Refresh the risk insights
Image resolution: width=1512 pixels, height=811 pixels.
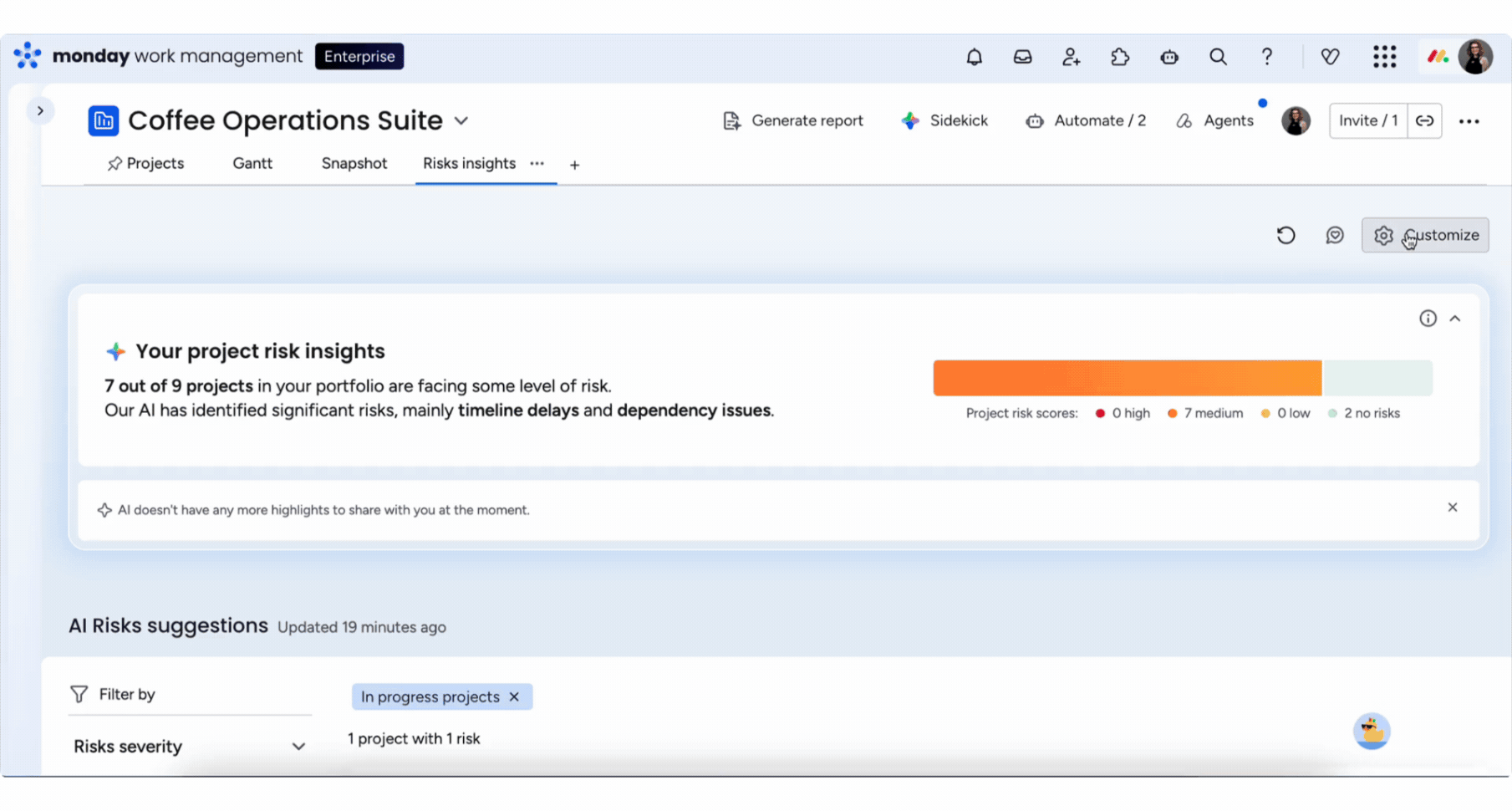pyautogui.click(x=1285, y=236)
